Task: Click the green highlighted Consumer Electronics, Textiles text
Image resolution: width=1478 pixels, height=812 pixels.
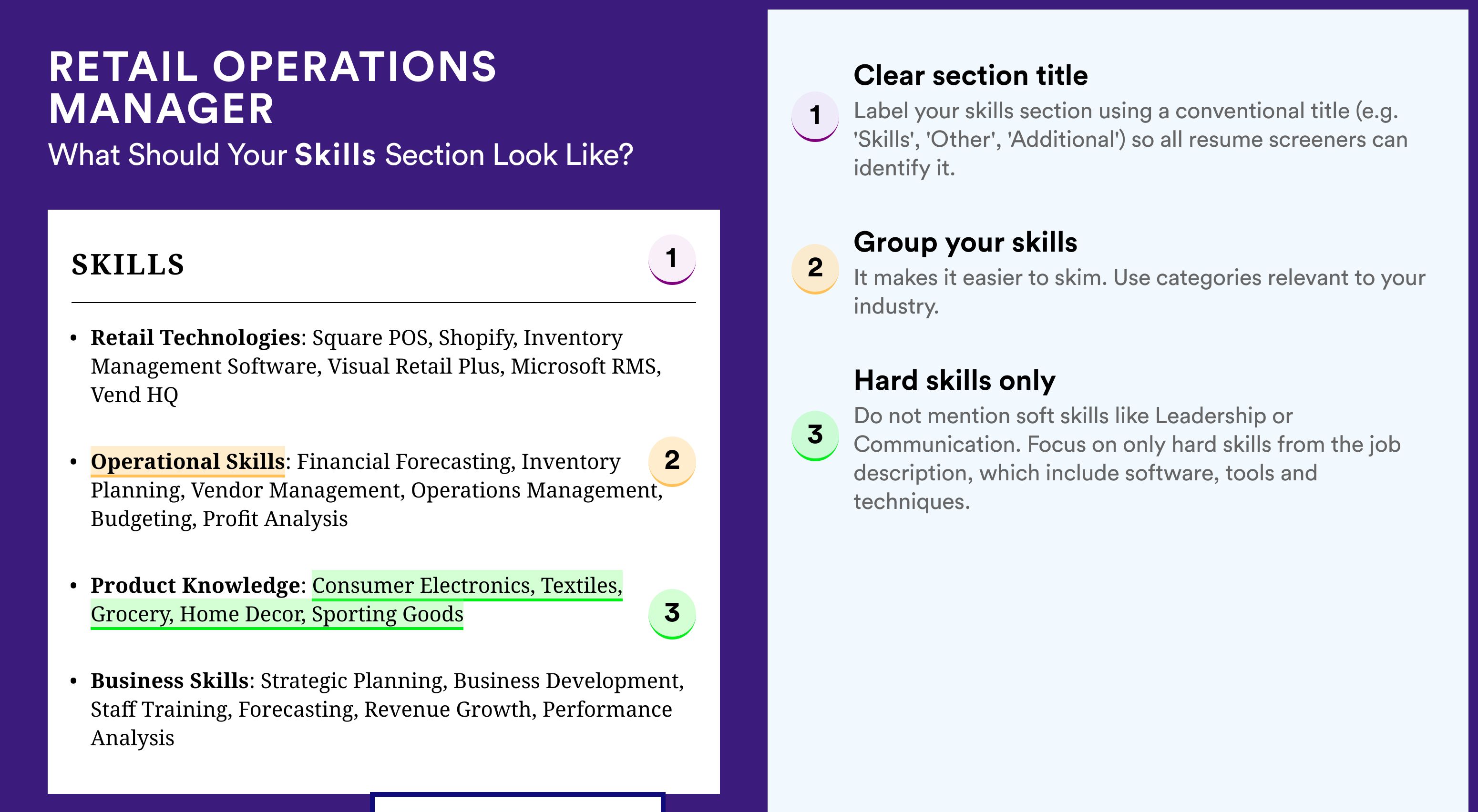Action: tap(467, 586)
